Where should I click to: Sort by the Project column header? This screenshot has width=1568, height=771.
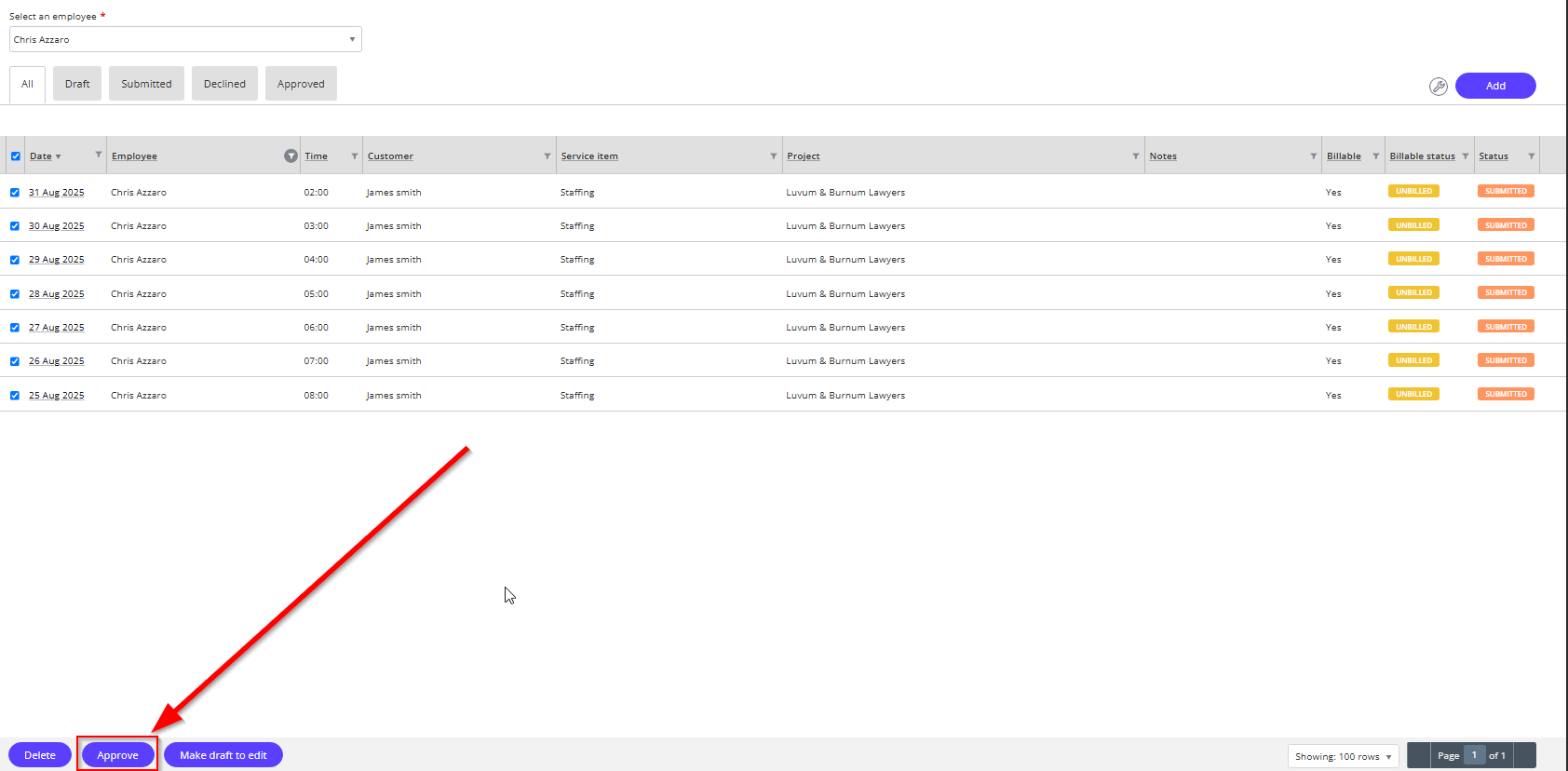(803, 156)
